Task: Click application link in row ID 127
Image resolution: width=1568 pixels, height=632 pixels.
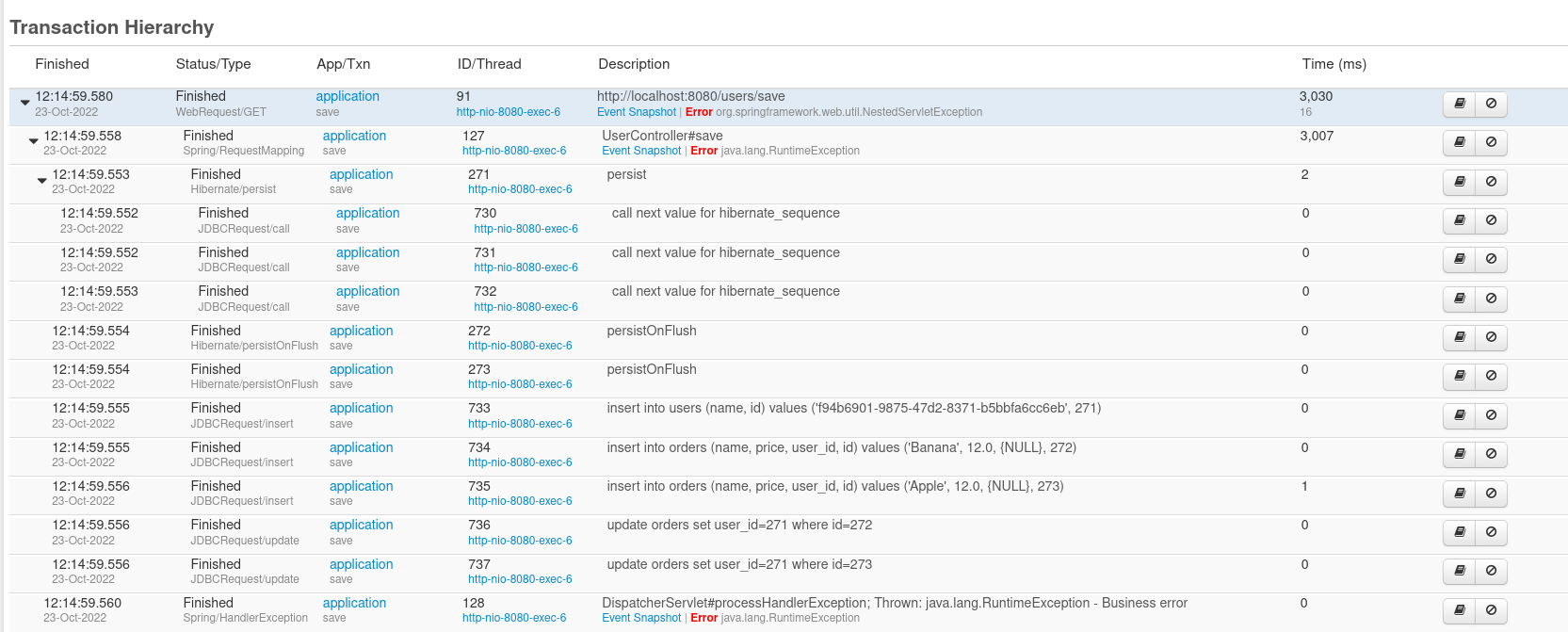Action: pos(354,136)
